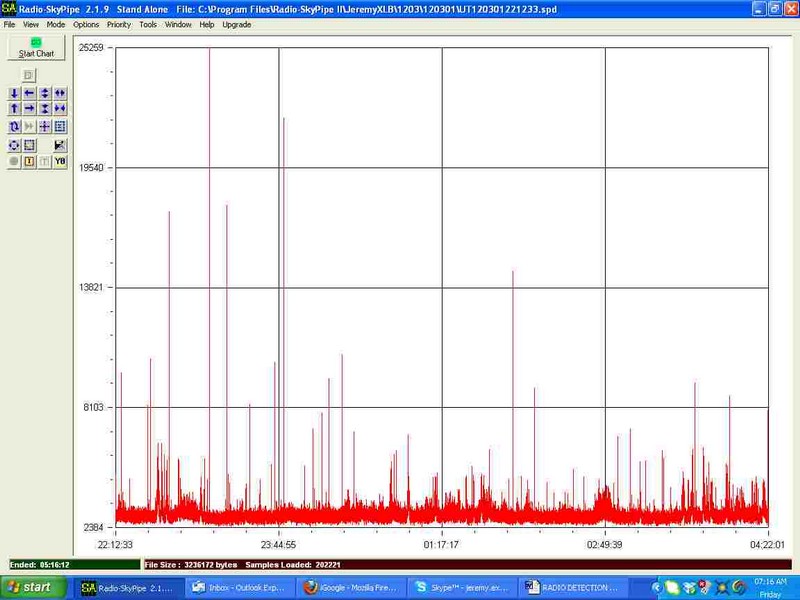Screen dimensions: 800x600
Task: Expand the chart horizontally
Action: (x=60, y=93)
